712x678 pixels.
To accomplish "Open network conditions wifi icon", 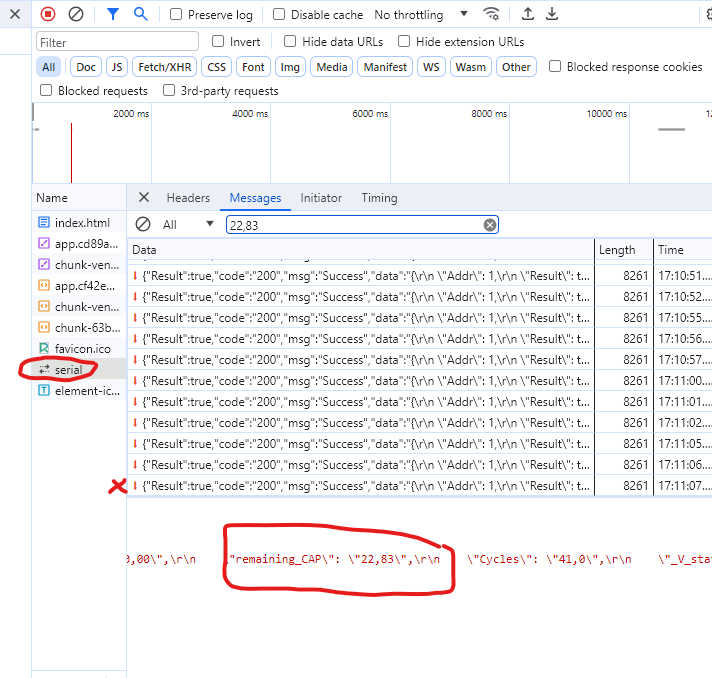I will click(491, 14).
